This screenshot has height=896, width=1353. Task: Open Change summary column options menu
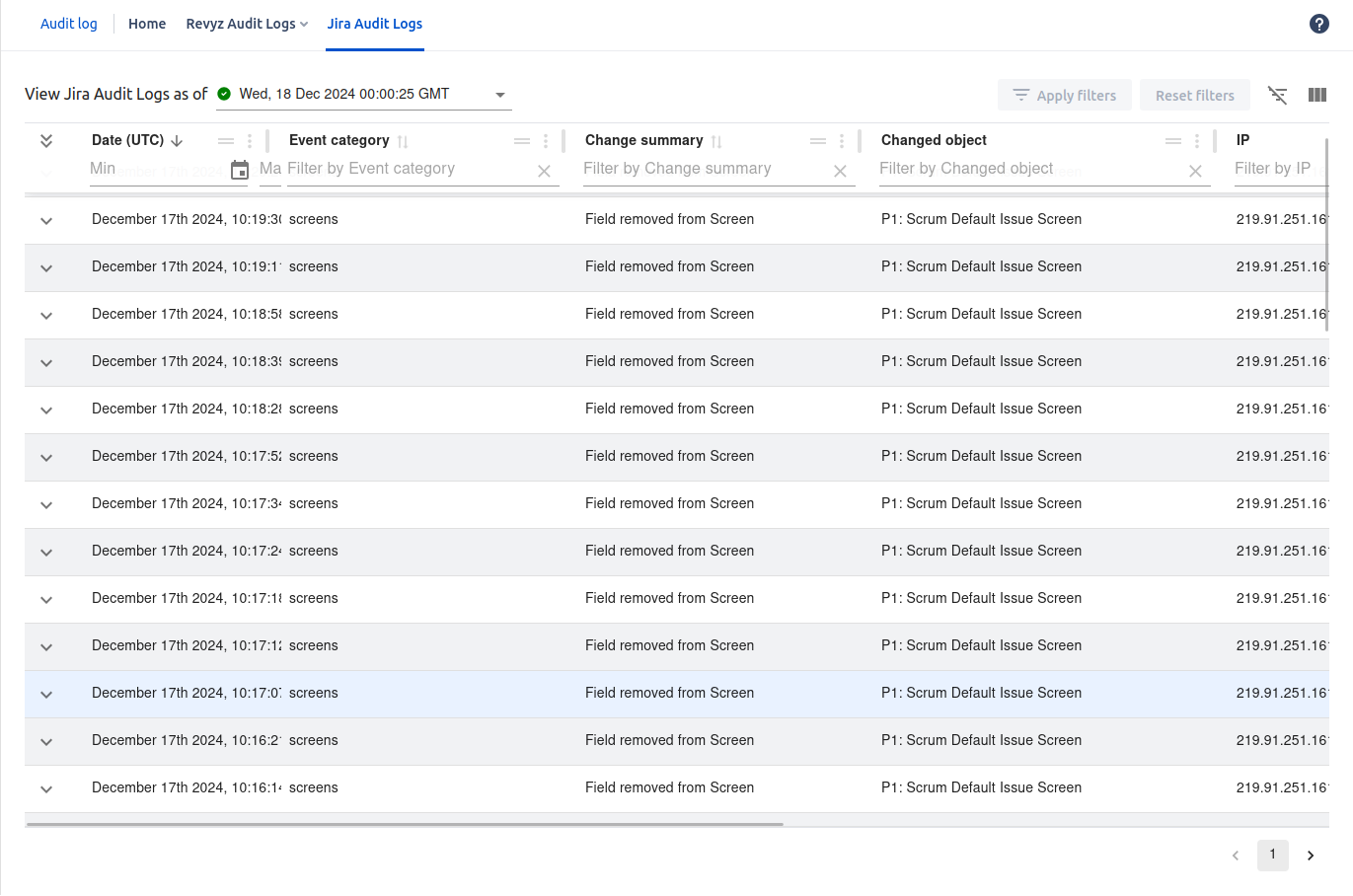(842, 141)
